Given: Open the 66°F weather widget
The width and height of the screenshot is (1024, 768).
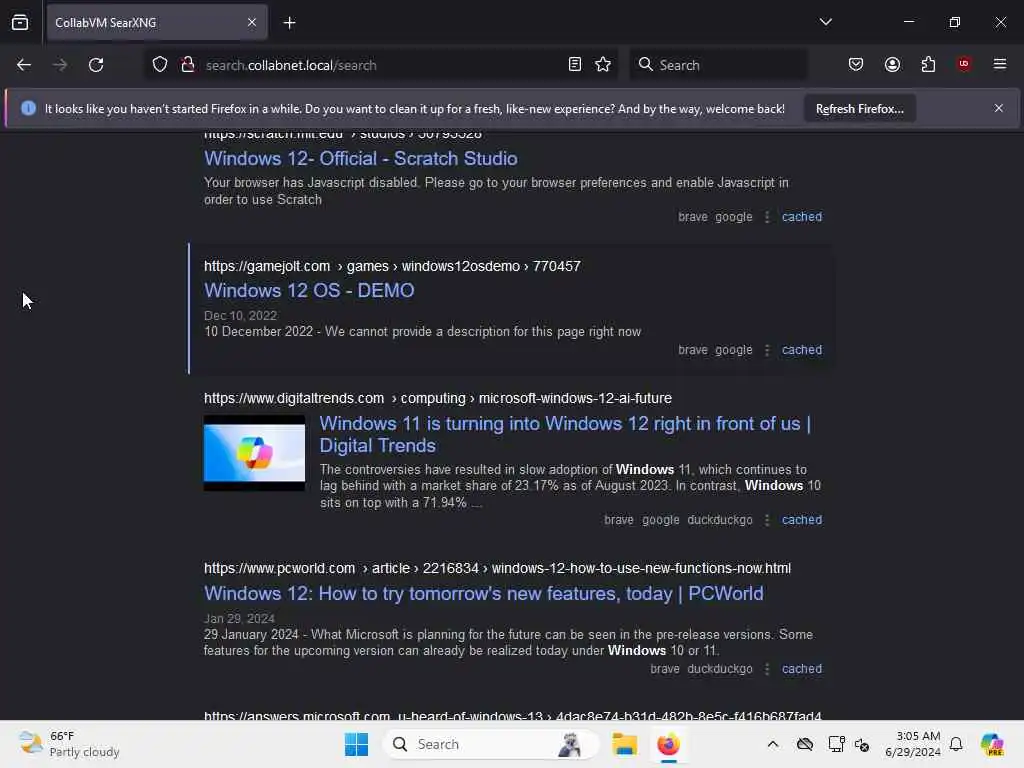Looking at the screenshot, I should point(69,744).
